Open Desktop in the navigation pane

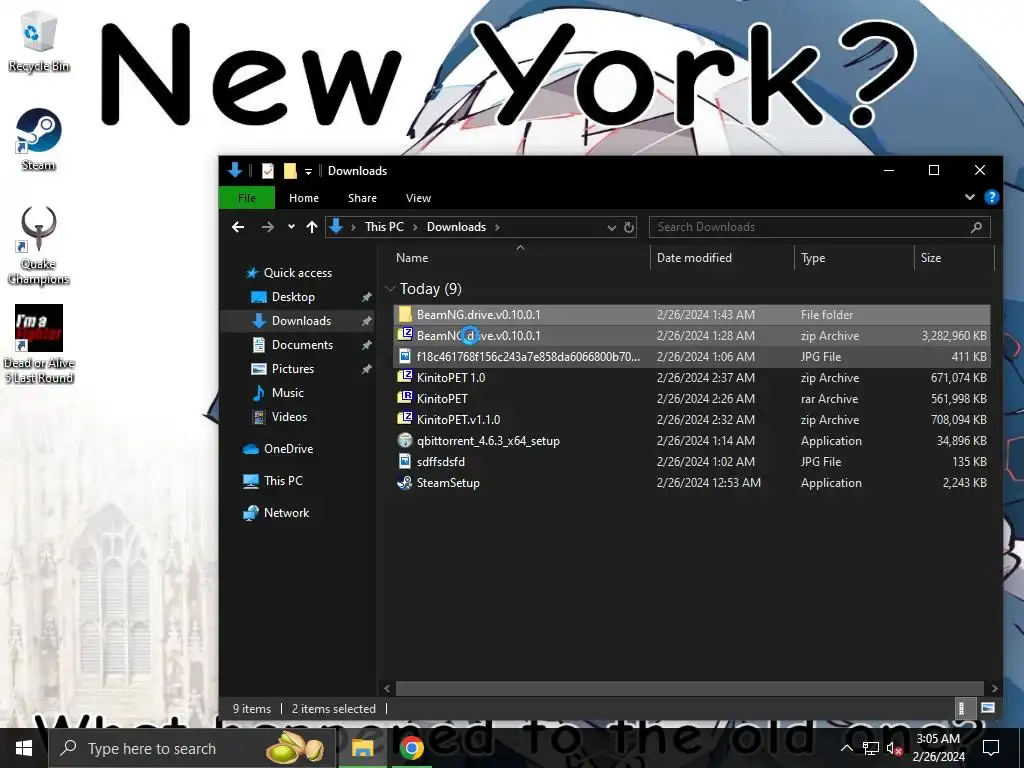(293, 297)
